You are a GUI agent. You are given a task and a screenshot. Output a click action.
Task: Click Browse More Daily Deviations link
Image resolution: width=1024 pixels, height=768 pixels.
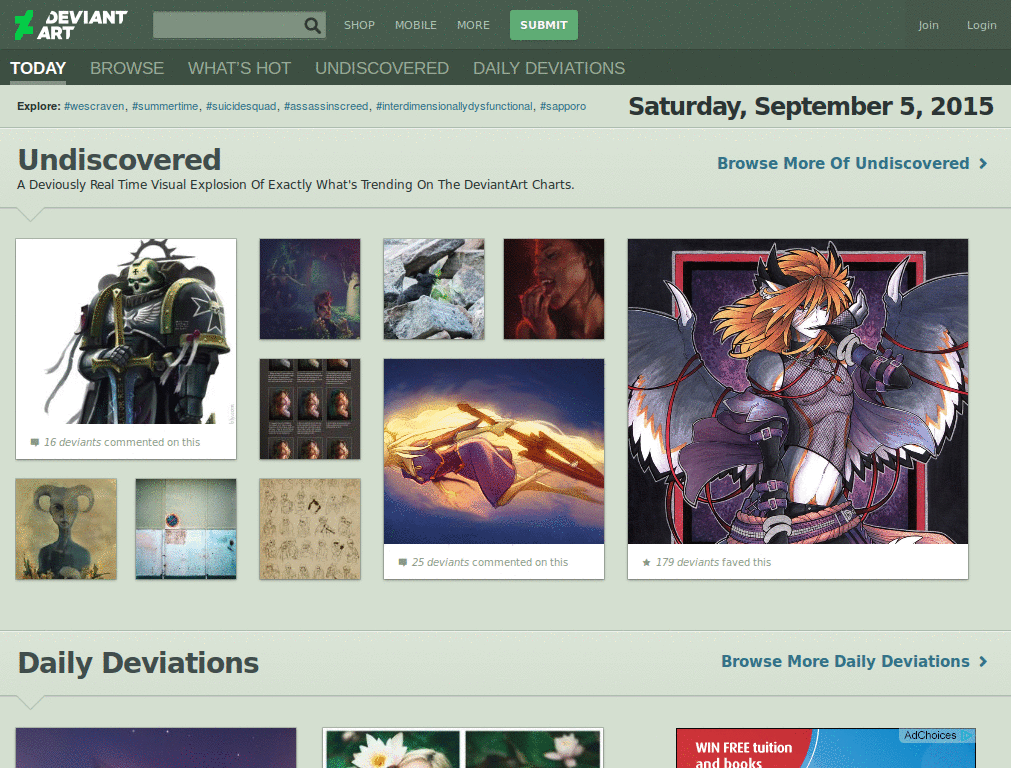coord(845,662)
